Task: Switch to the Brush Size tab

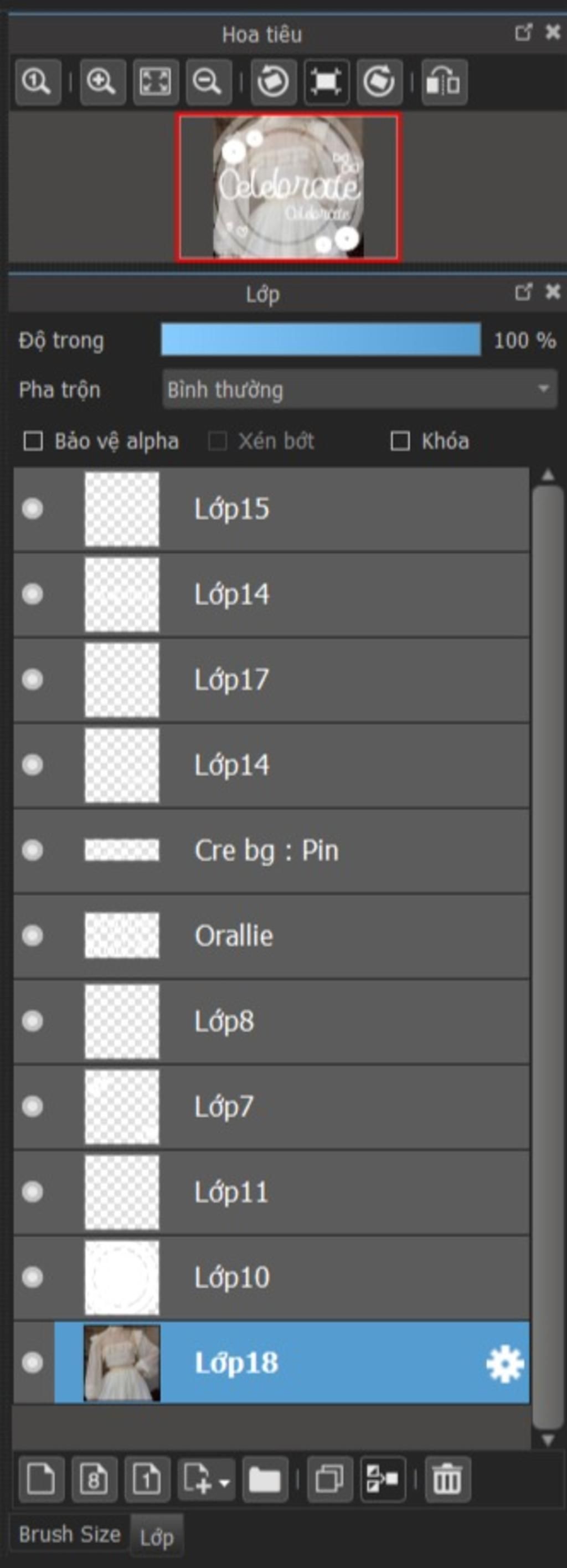Action: coord(70,1535)
